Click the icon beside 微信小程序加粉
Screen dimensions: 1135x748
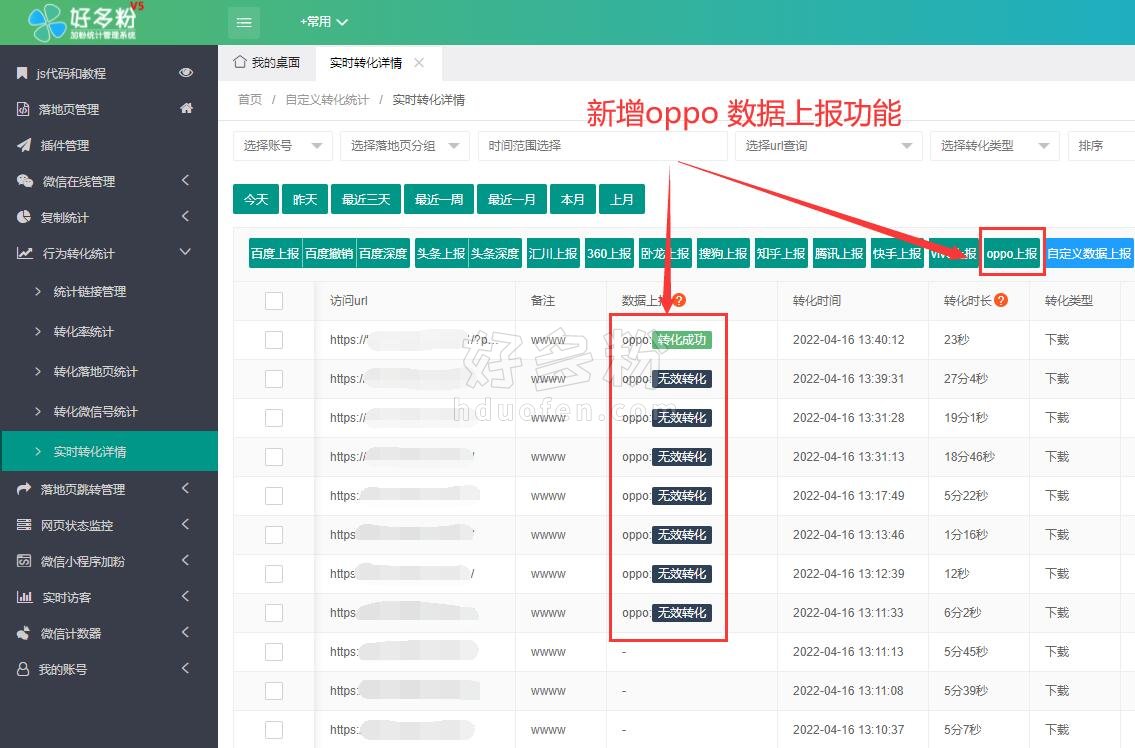tap(24, 561)
